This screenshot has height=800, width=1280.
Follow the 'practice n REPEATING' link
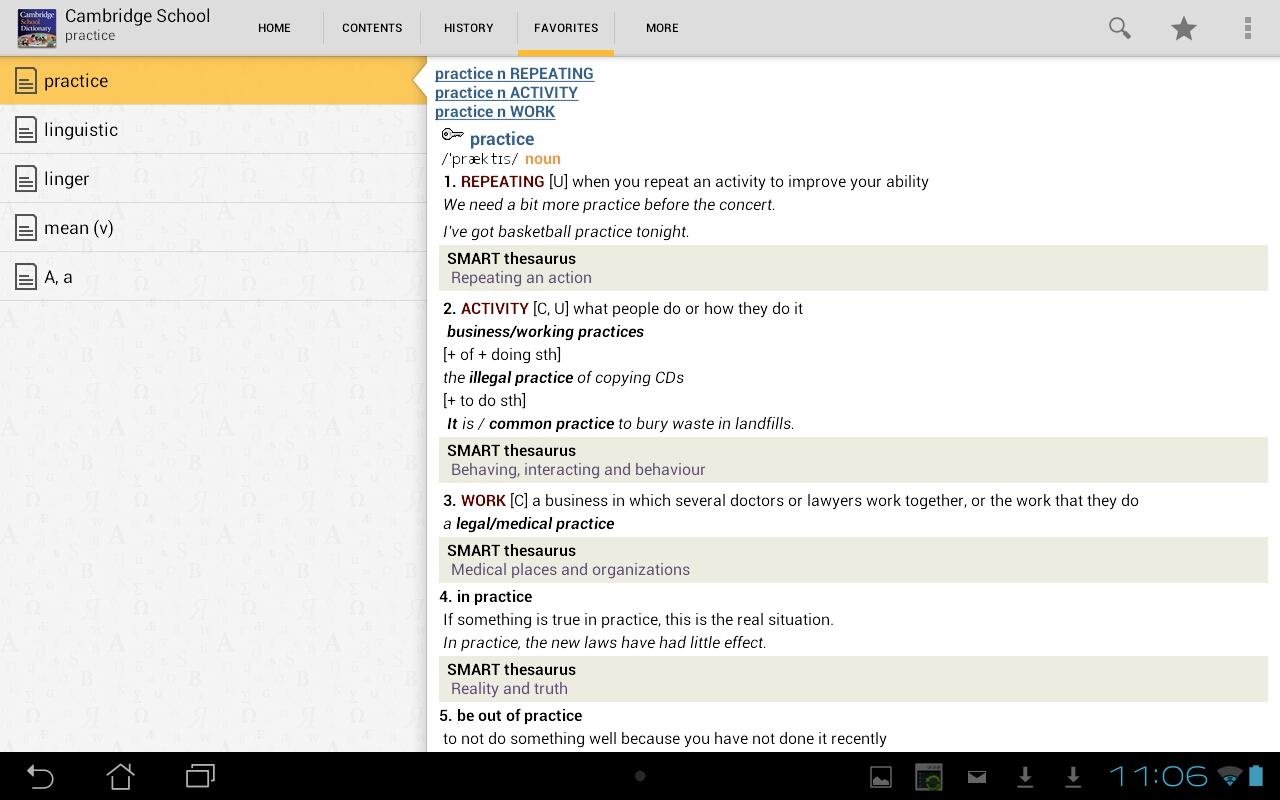(x=514, y=73)
